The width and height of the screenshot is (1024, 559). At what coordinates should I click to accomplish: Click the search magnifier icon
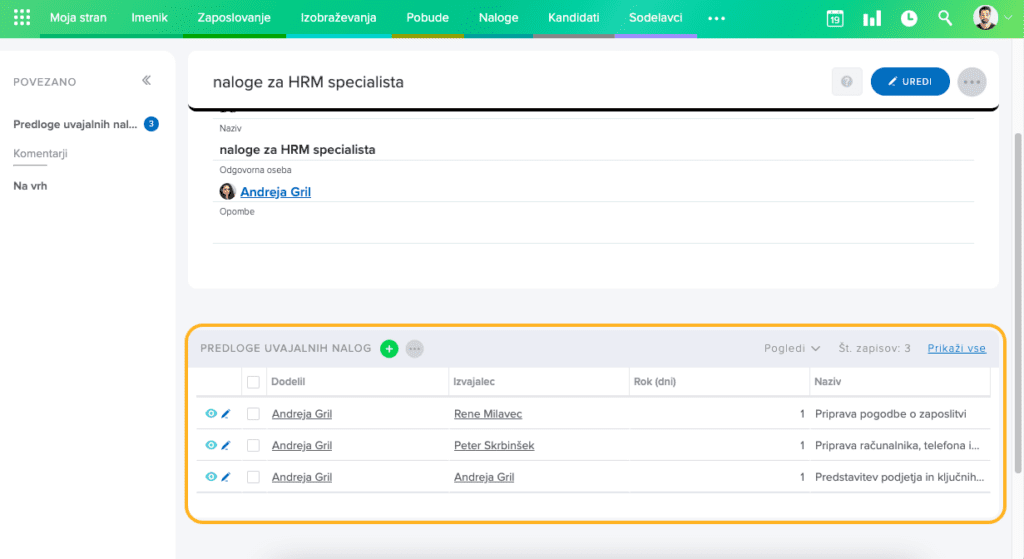[945, 18]
